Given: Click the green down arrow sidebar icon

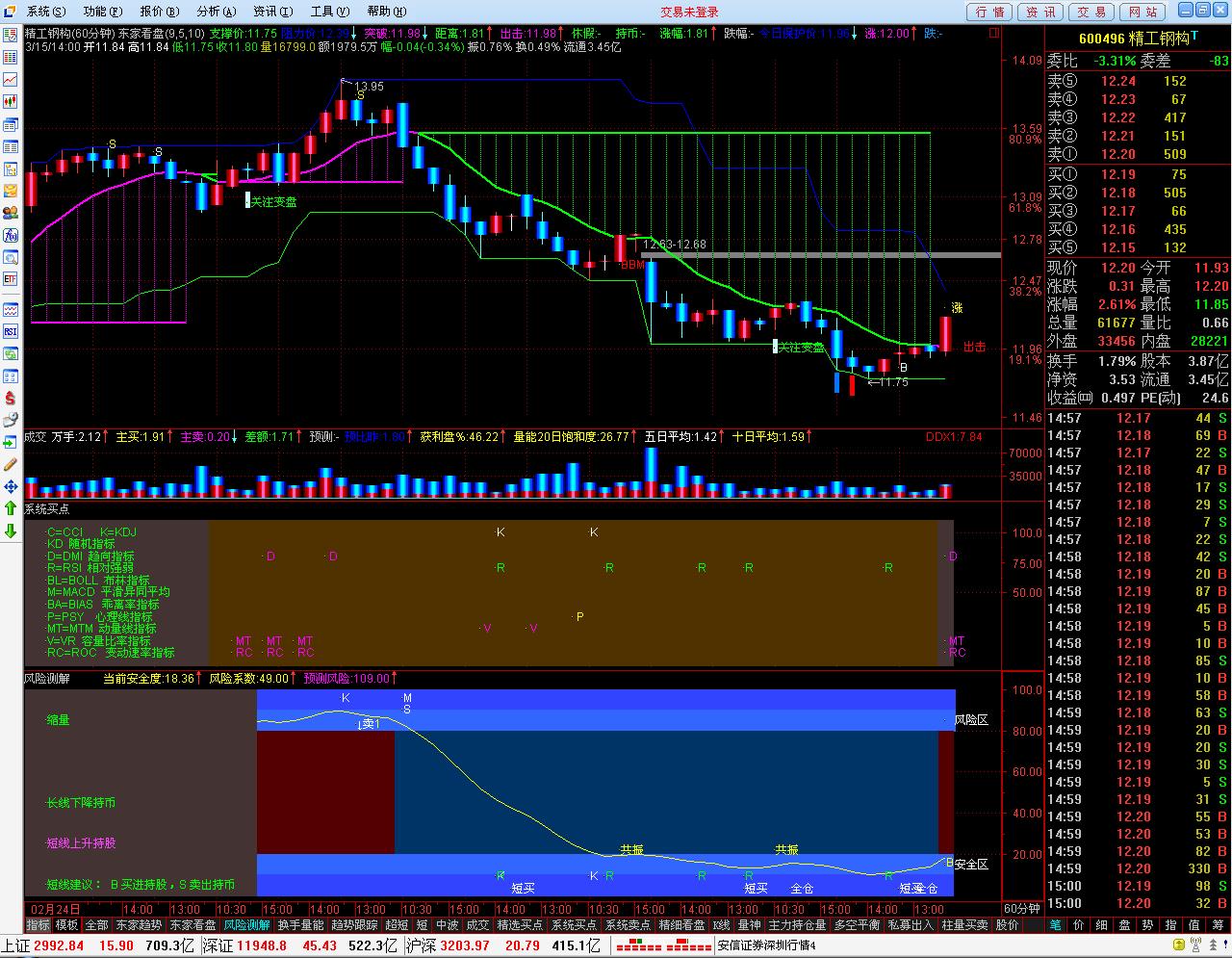Looking at the screenshot, I should click(x=11, y=531).
